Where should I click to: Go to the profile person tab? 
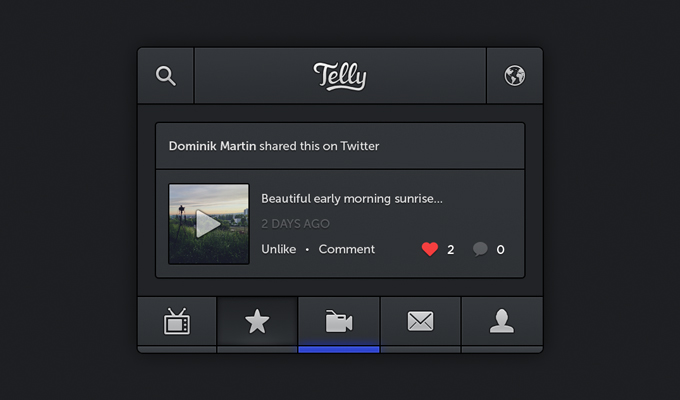(x=502, y=321)
